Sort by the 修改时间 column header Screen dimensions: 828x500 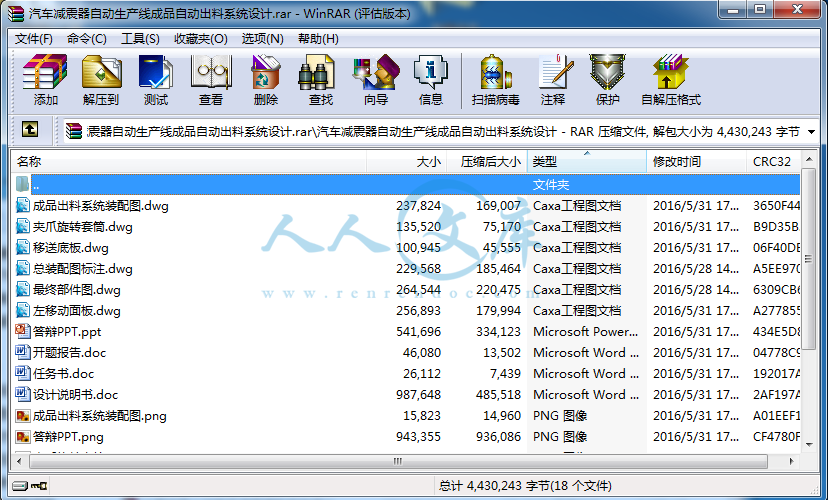[x=697, y=162]
